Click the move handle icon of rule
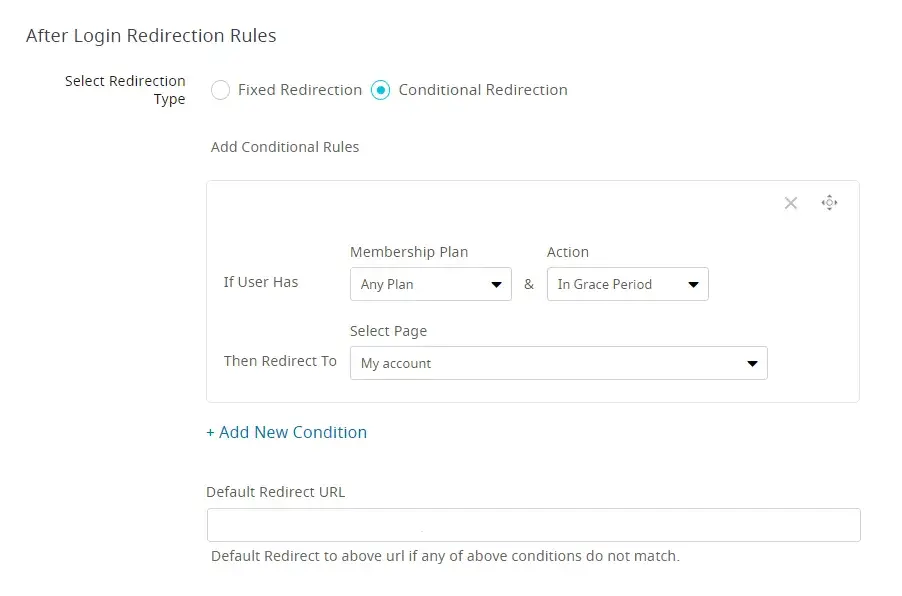Screen dimensions: 902x596 [829, 203]
